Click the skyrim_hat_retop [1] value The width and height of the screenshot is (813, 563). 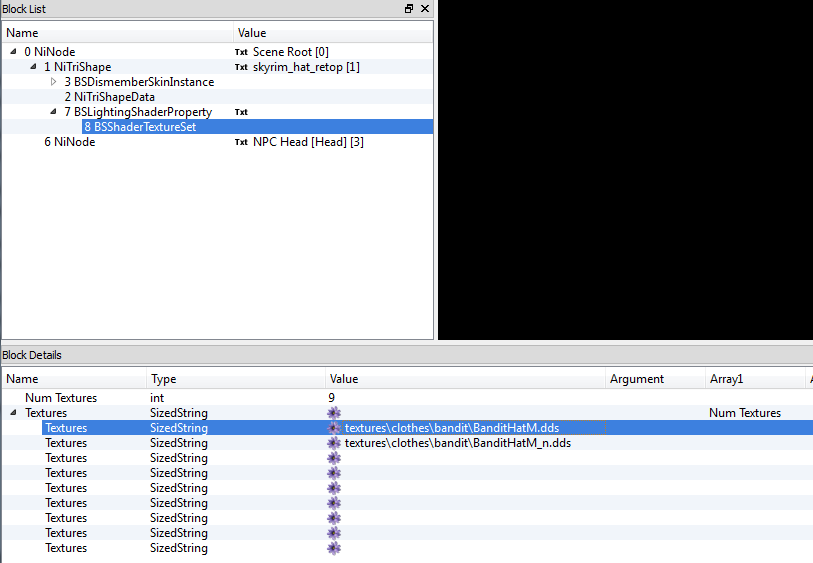pyautogui.click(x=306, y=67)
